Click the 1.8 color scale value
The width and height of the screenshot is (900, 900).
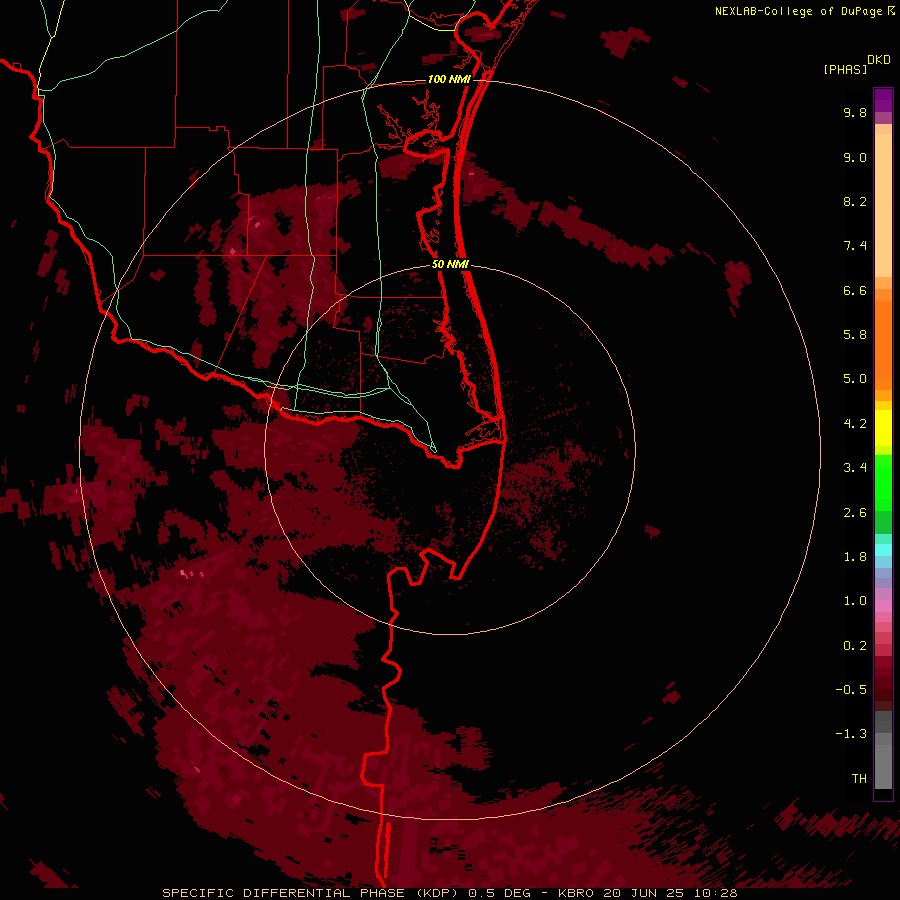pos(855,557)
